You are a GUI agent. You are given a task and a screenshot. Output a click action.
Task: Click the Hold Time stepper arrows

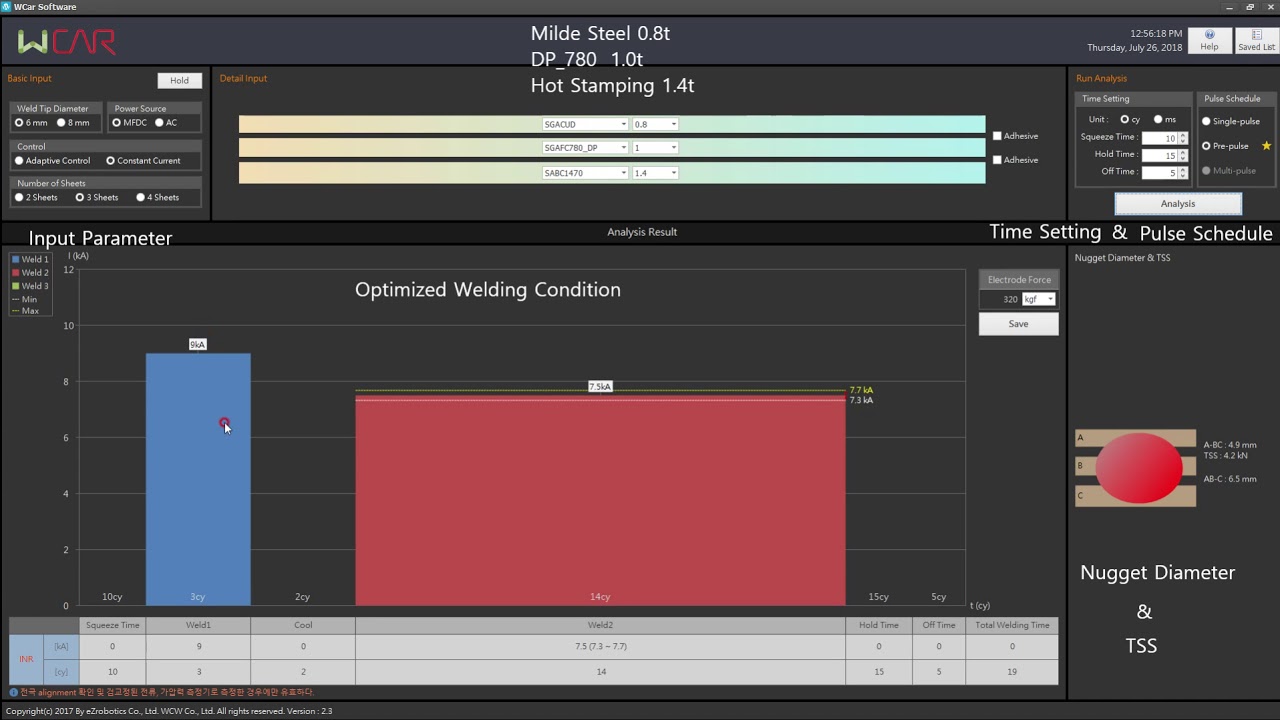coord(1183,155)
